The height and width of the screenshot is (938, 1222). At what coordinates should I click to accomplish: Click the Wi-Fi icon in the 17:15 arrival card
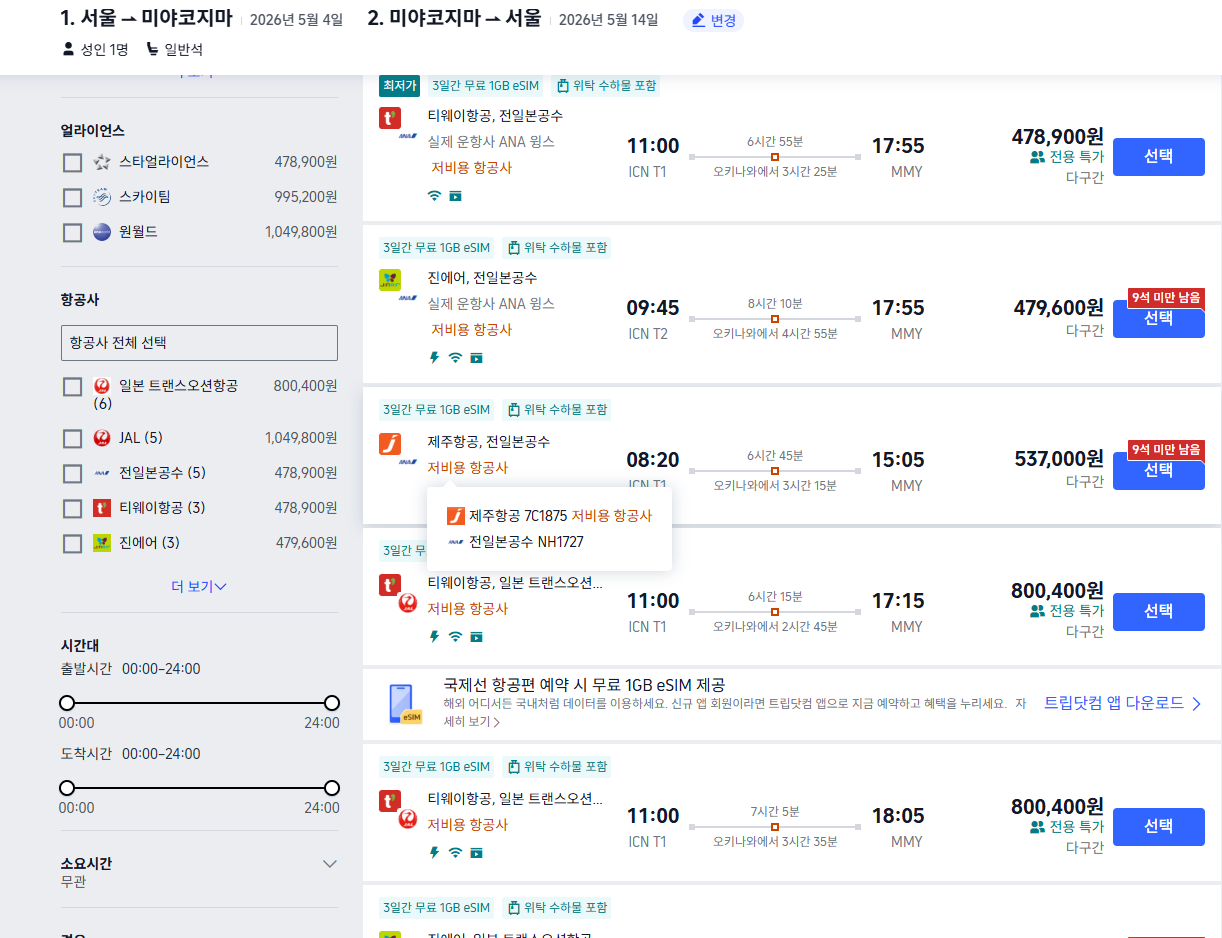click(x=455, y=636)
